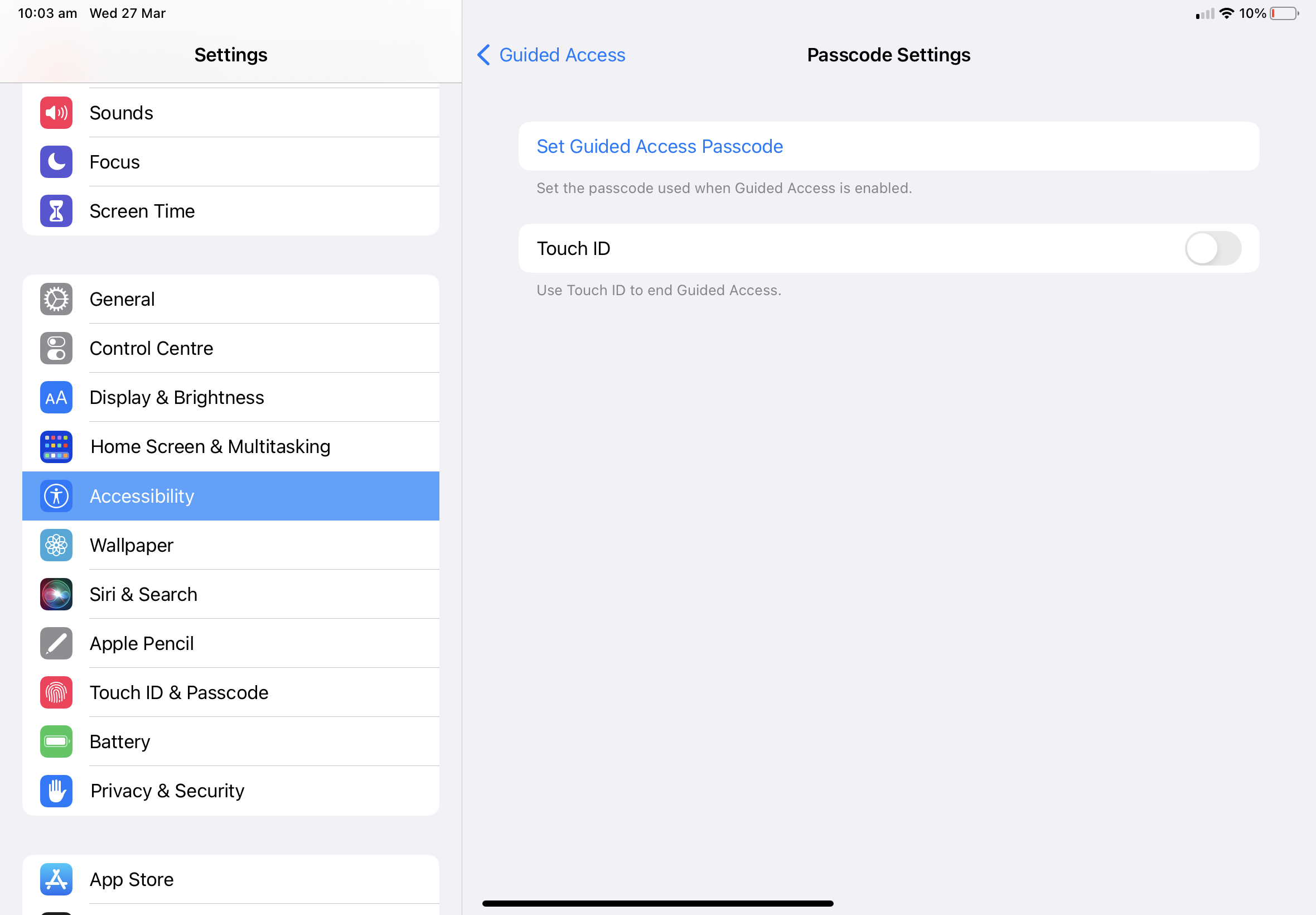The height and width of the screenshot is (915, 1316).
Task: Tap the Screen Time hourglass icon
Action: pyautogui.click(x=56, y=211)
